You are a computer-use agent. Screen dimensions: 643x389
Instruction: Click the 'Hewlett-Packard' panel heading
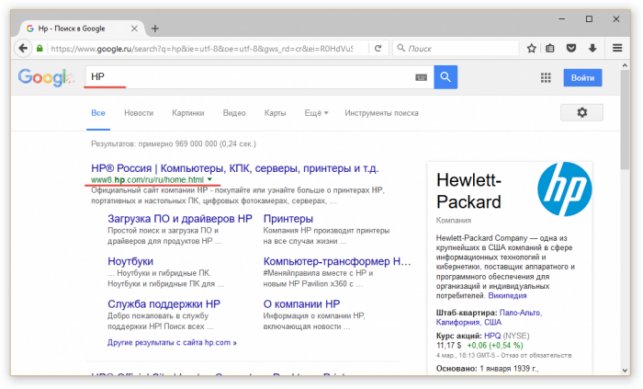coord(468,191)
